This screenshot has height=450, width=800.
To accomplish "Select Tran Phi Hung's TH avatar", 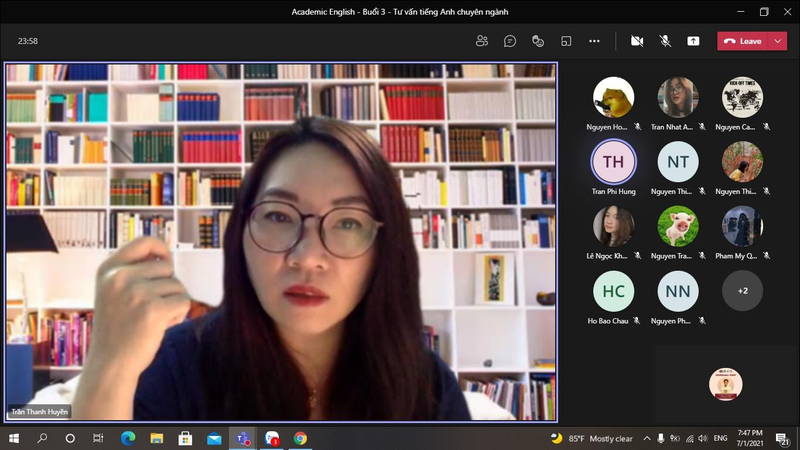I will click(613, 162).
